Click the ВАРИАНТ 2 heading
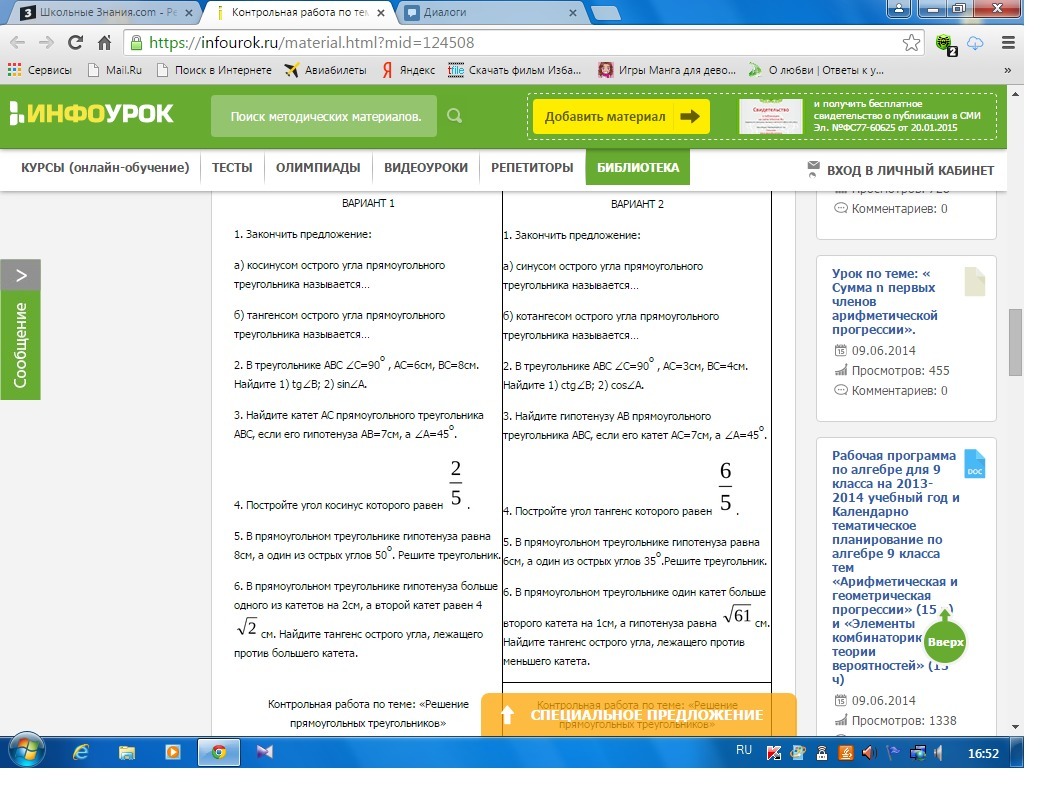The width and height of the screenshot is (1056, 800). point(637,203)
